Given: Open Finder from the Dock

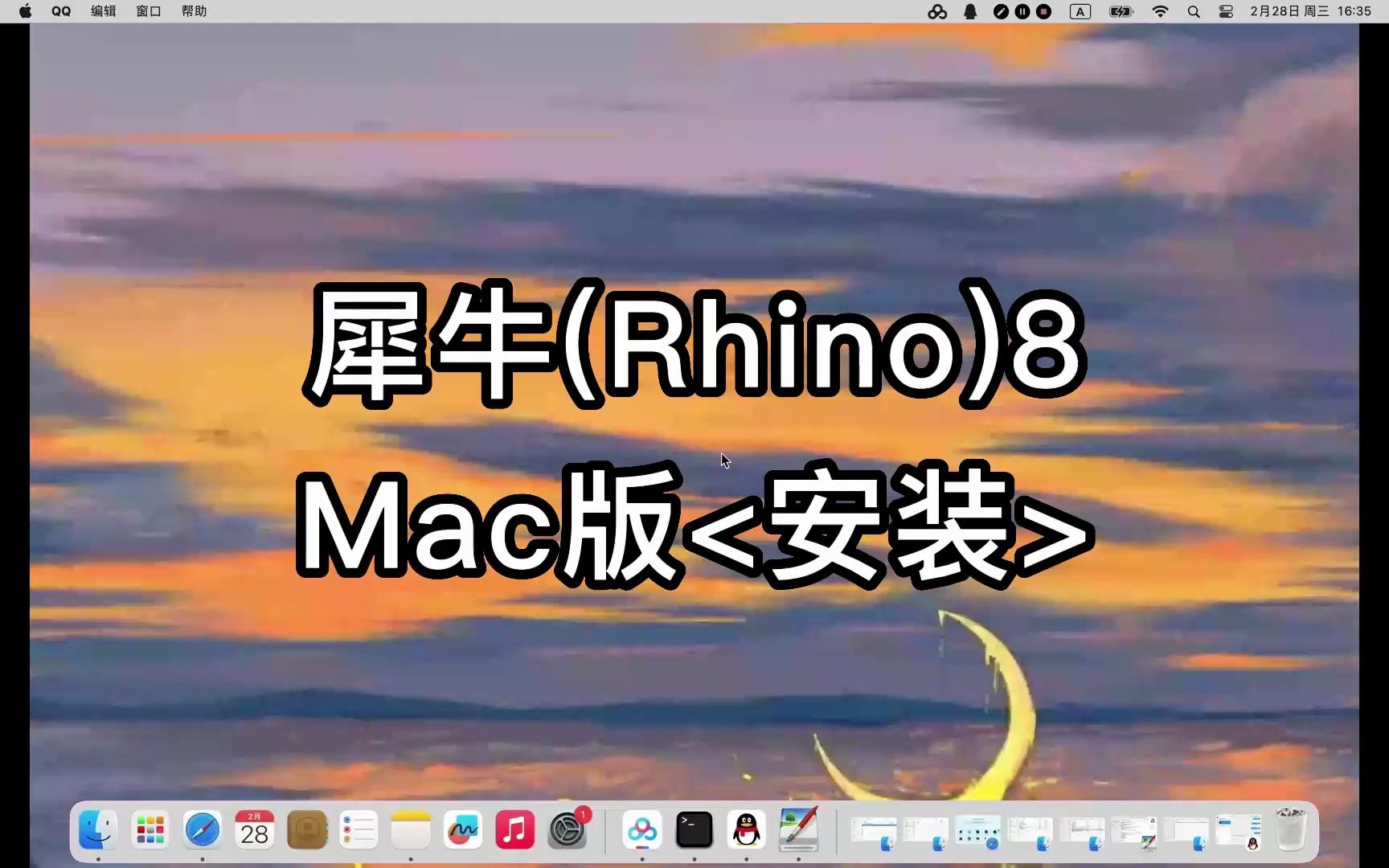Looking at the screenshot, I should (x=98, y=829).
